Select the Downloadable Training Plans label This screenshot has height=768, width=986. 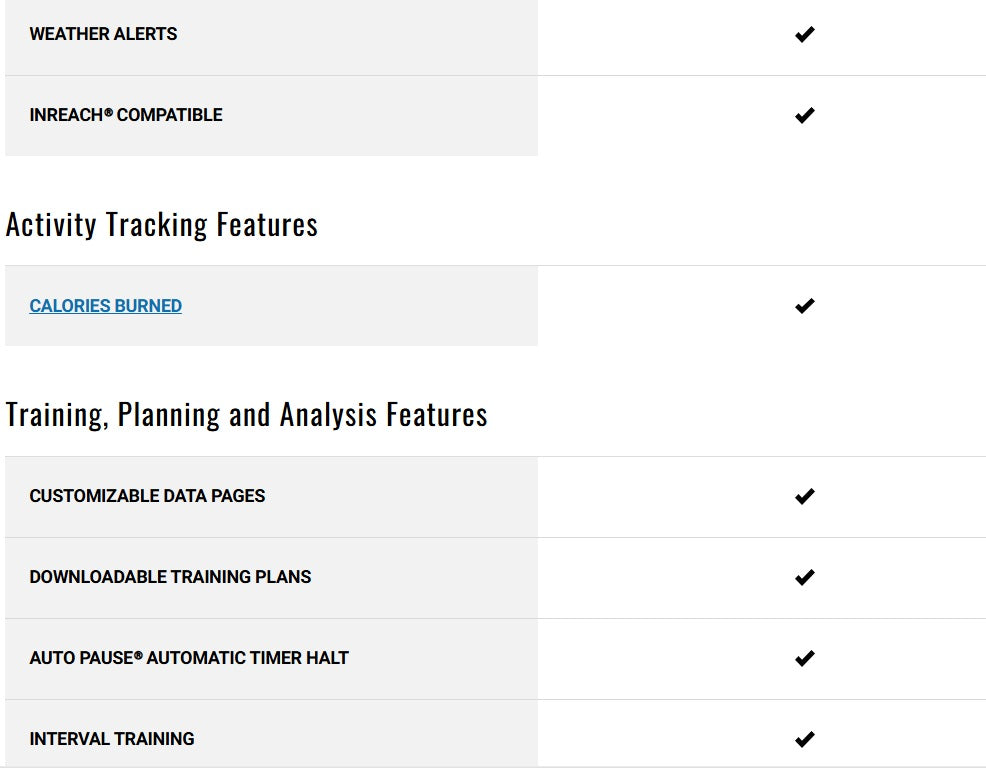170,577
